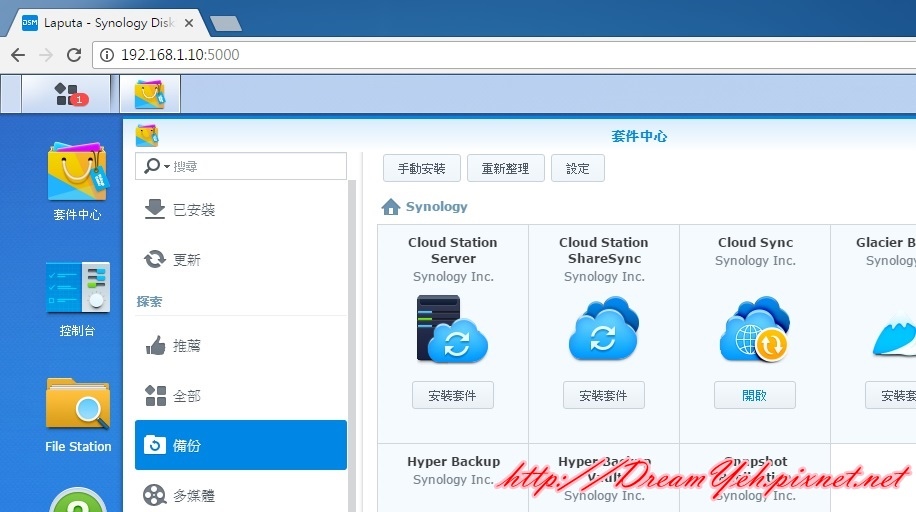Viewport: 916px width, 512px height.
Task: Click the Hyper Backup package title
Action: [x=453, y=461]
